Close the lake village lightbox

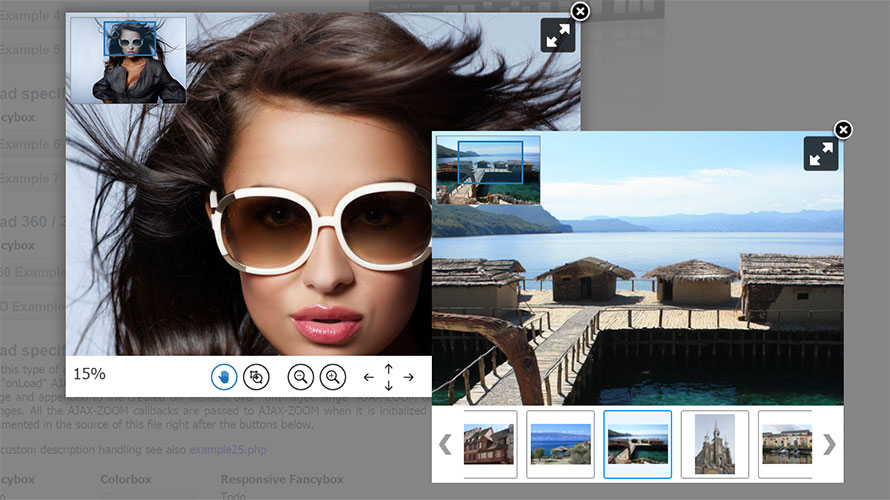pos(843,130)
